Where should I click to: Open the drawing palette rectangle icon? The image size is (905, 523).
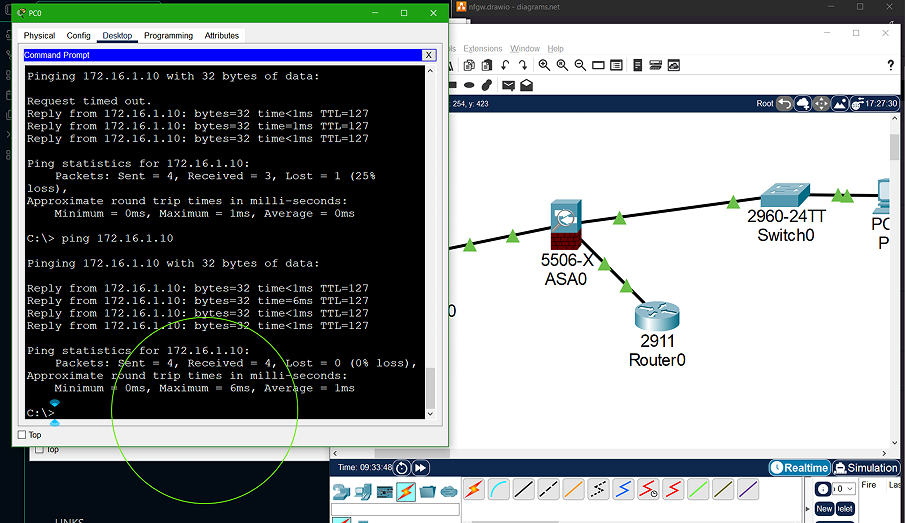[598, 65]
